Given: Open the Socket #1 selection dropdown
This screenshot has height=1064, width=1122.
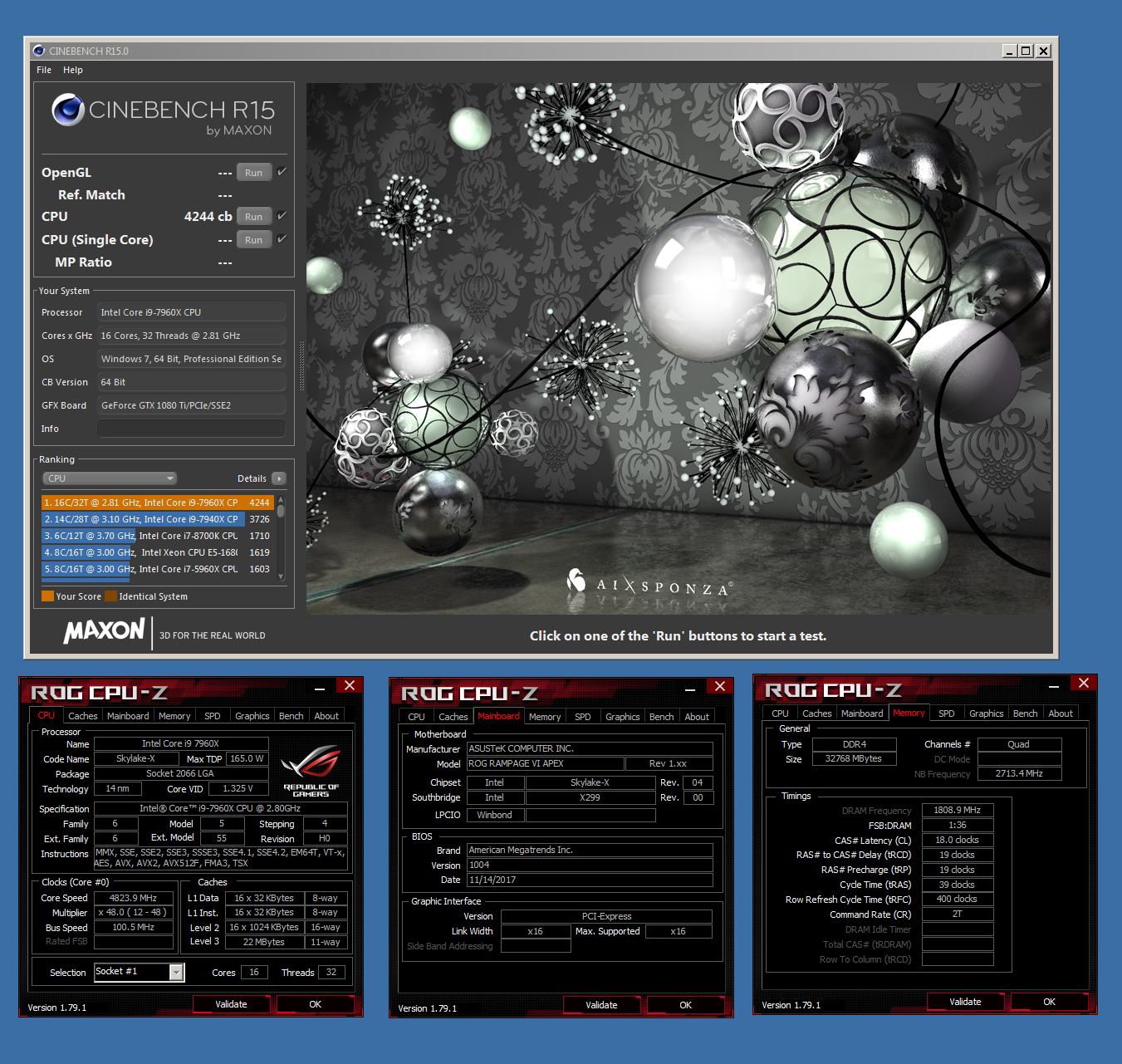Looking at the screenshot, I should (177, 972).
